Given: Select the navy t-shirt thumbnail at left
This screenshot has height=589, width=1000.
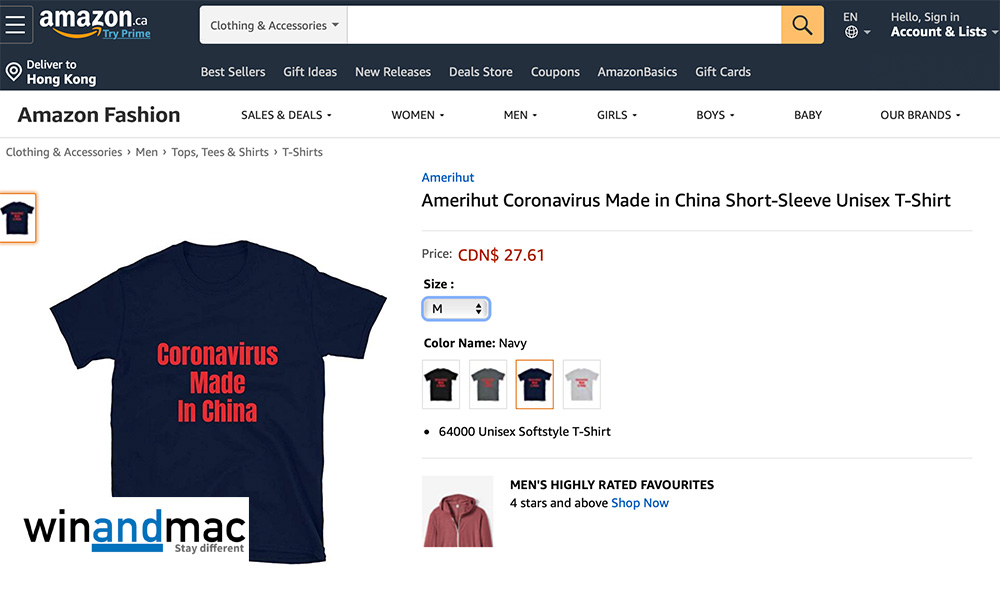Looking at the screenshot, I should (x=17, y=218).
